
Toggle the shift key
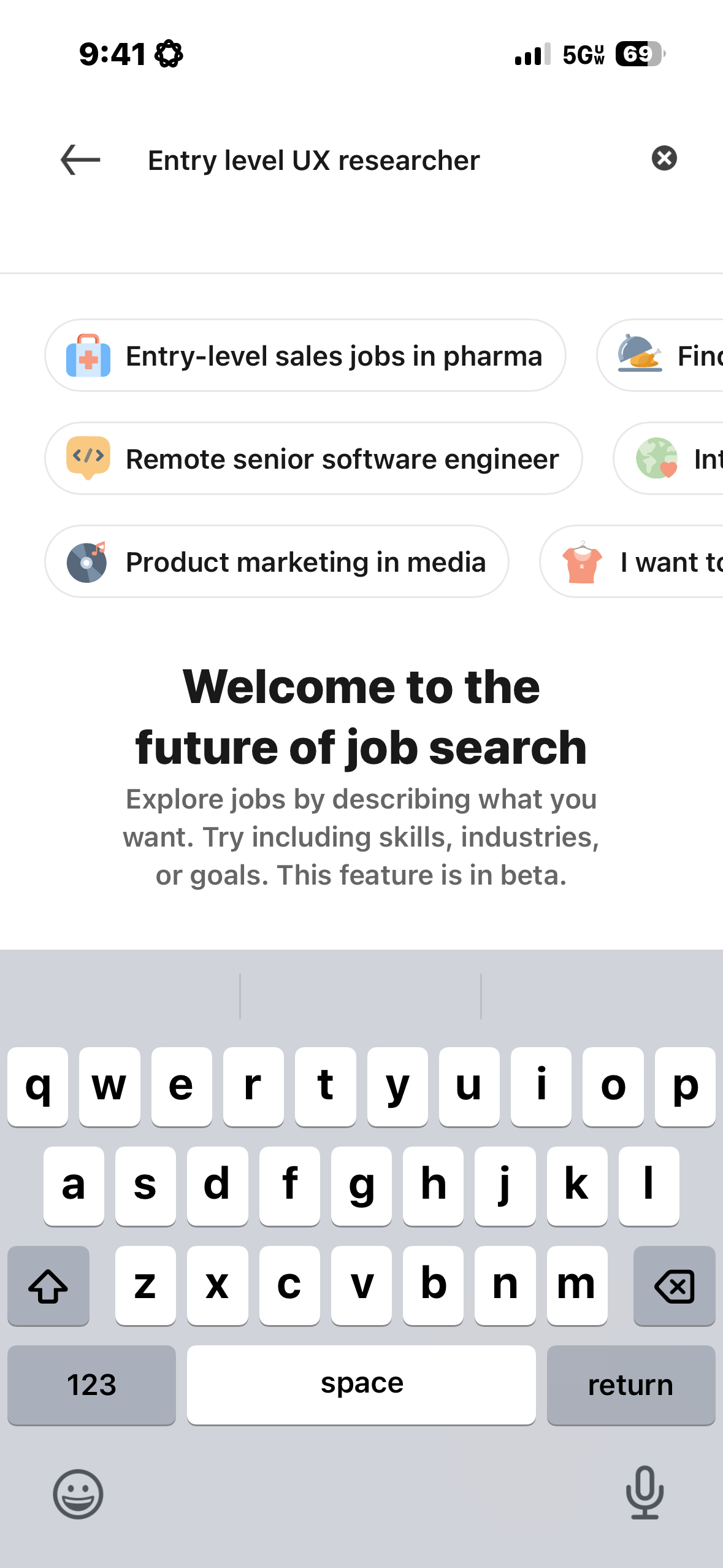[48, 1286]
